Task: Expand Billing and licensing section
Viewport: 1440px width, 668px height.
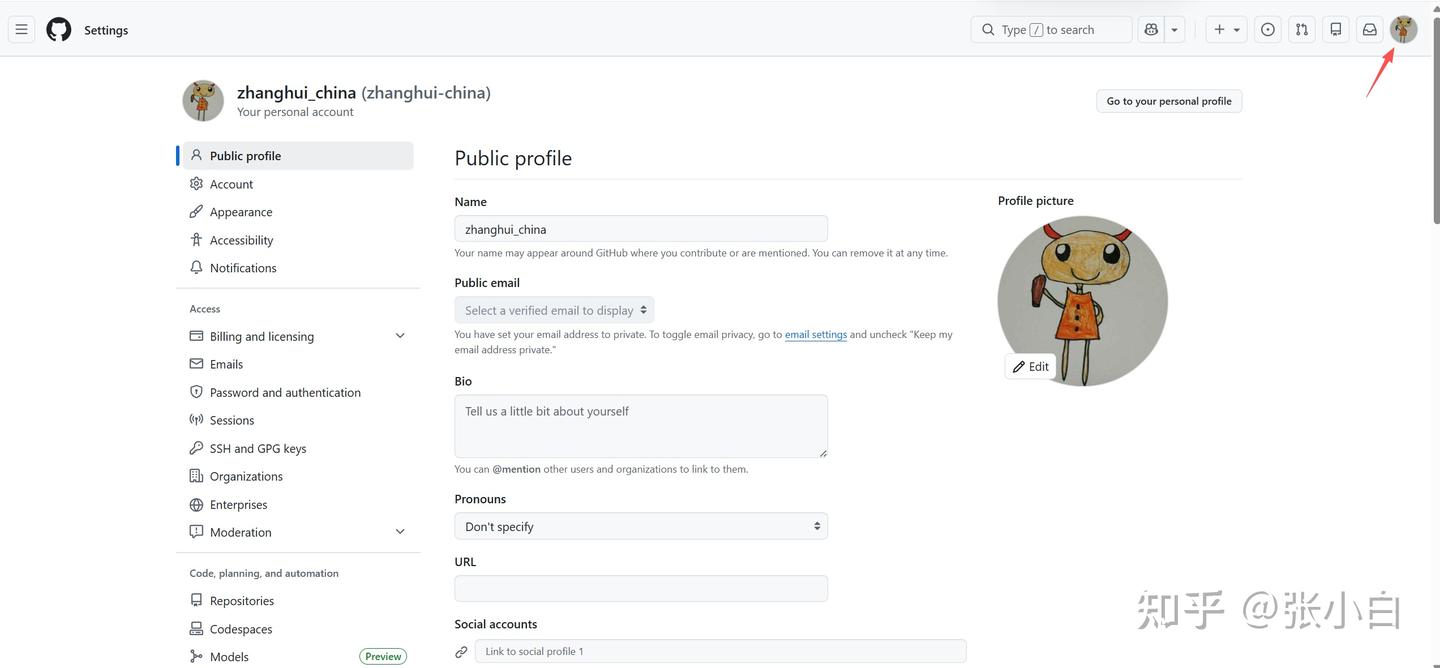Action: 400,336
